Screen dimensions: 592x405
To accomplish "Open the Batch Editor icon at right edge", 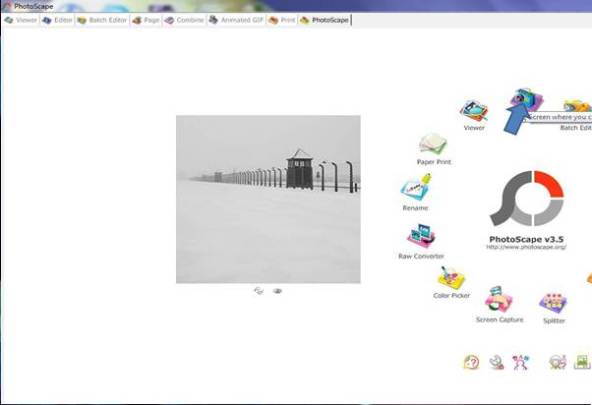I will tap(576, 115).
